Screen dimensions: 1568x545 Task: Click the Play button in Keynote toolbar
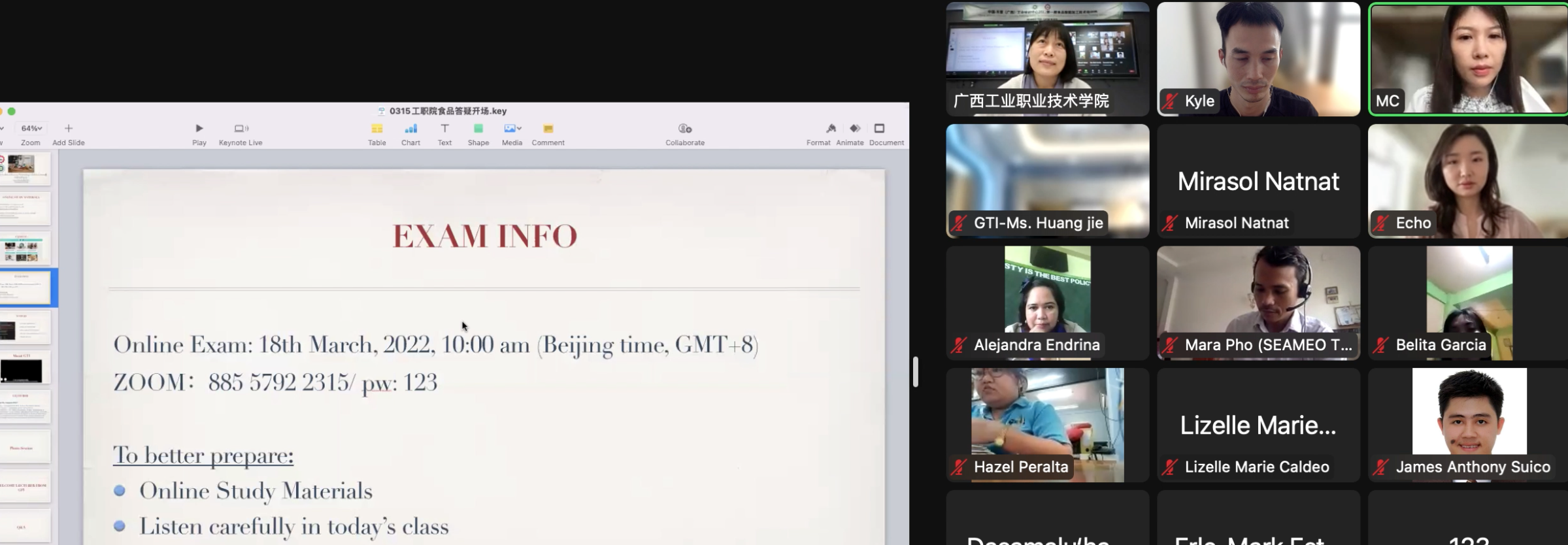click(199, 134)
